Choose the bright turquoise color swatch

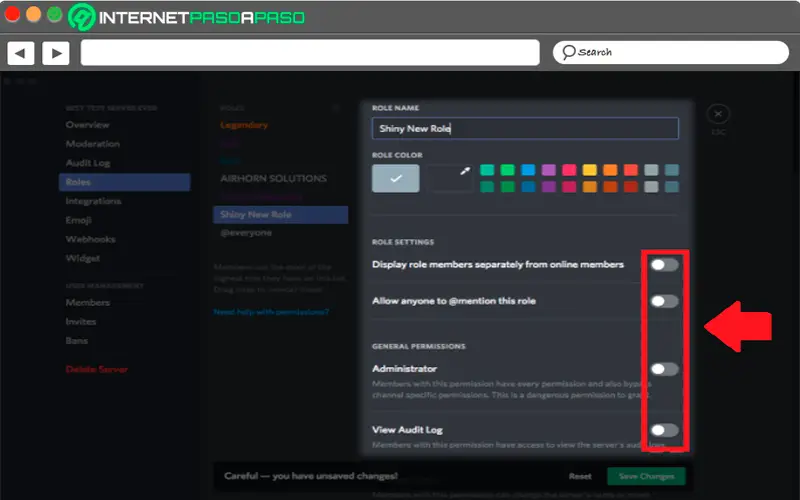(x=487, y=170)
